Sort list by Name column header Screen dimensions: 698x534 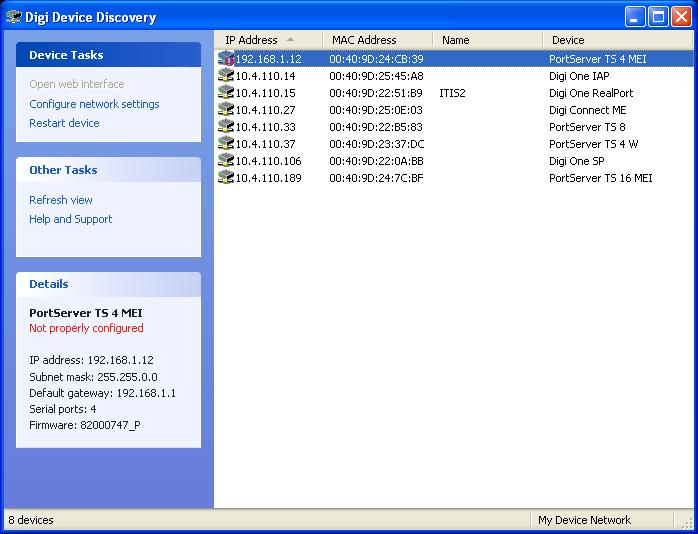pyautogui.click(x=455, y=40)
